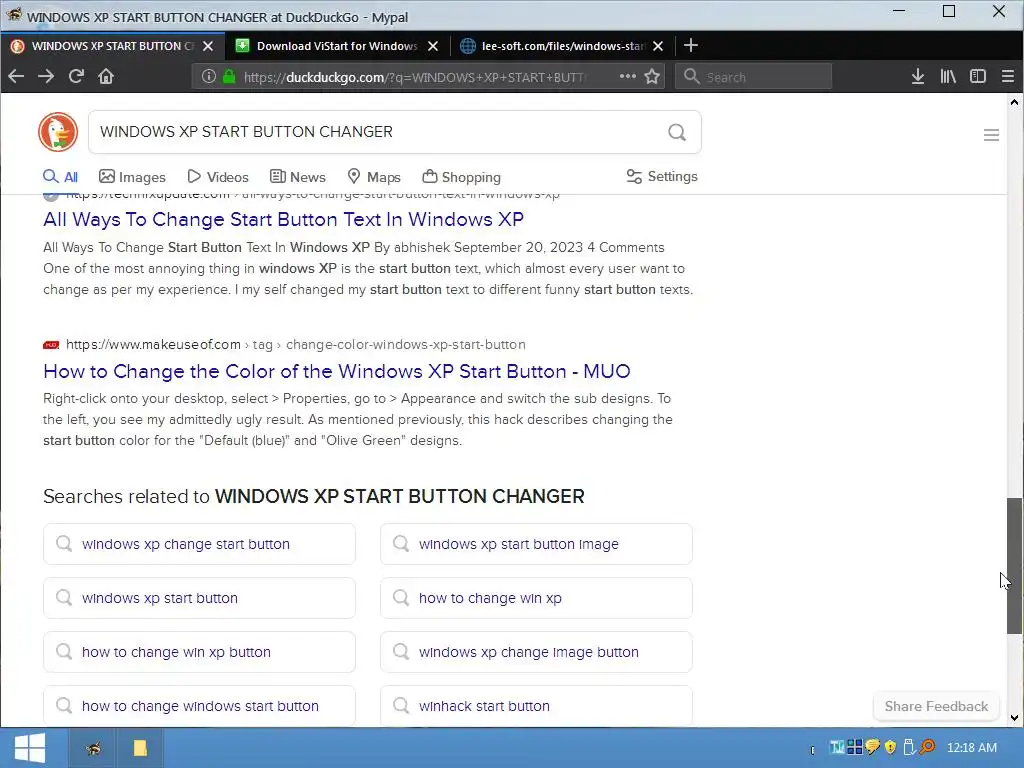Close the lee-soft.com tab
The width and height of the screenshot is (1024, 768).
tap(658, 46)
